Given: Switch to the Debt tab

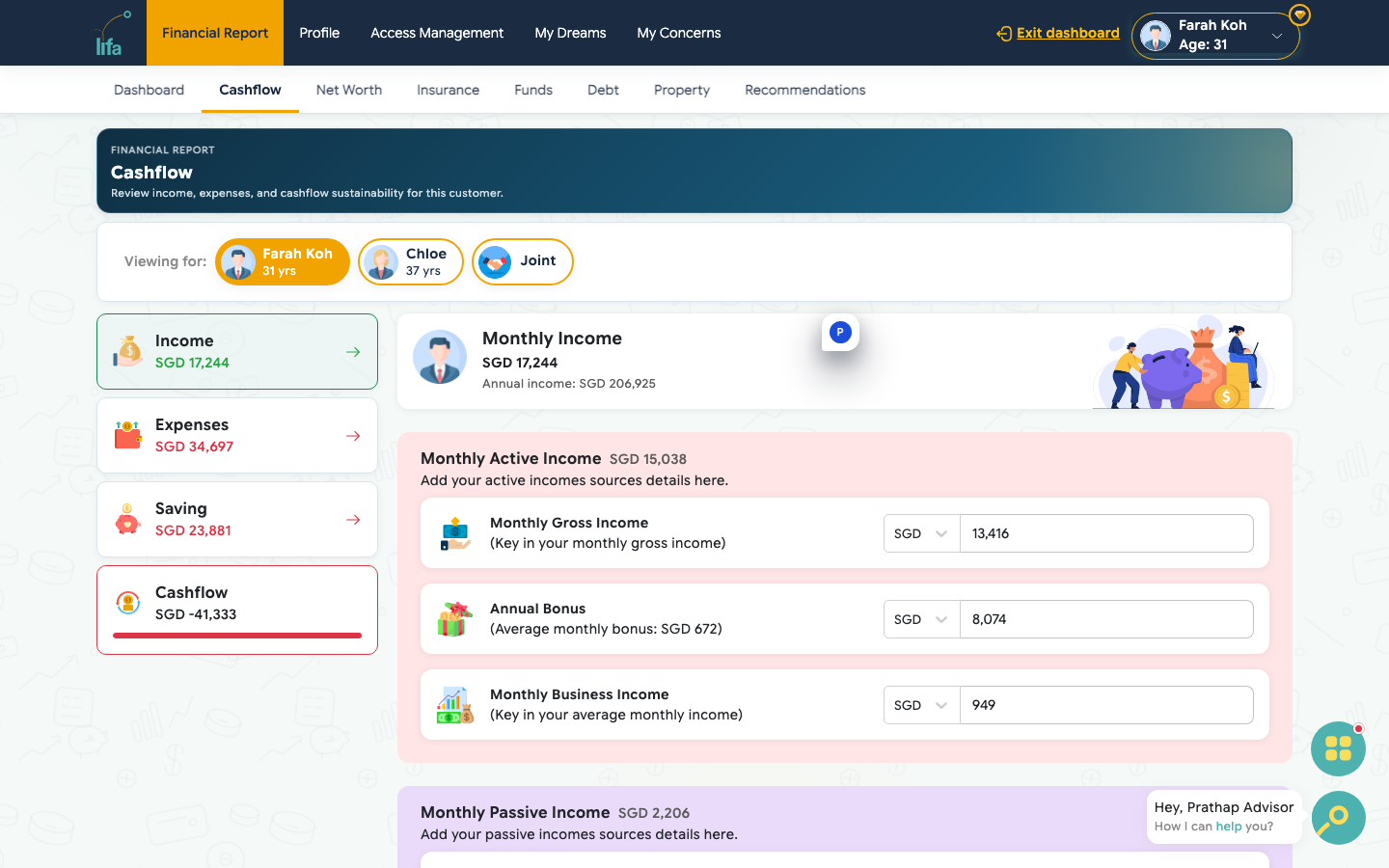Looking at the screenshot, I should click(603, 90).
